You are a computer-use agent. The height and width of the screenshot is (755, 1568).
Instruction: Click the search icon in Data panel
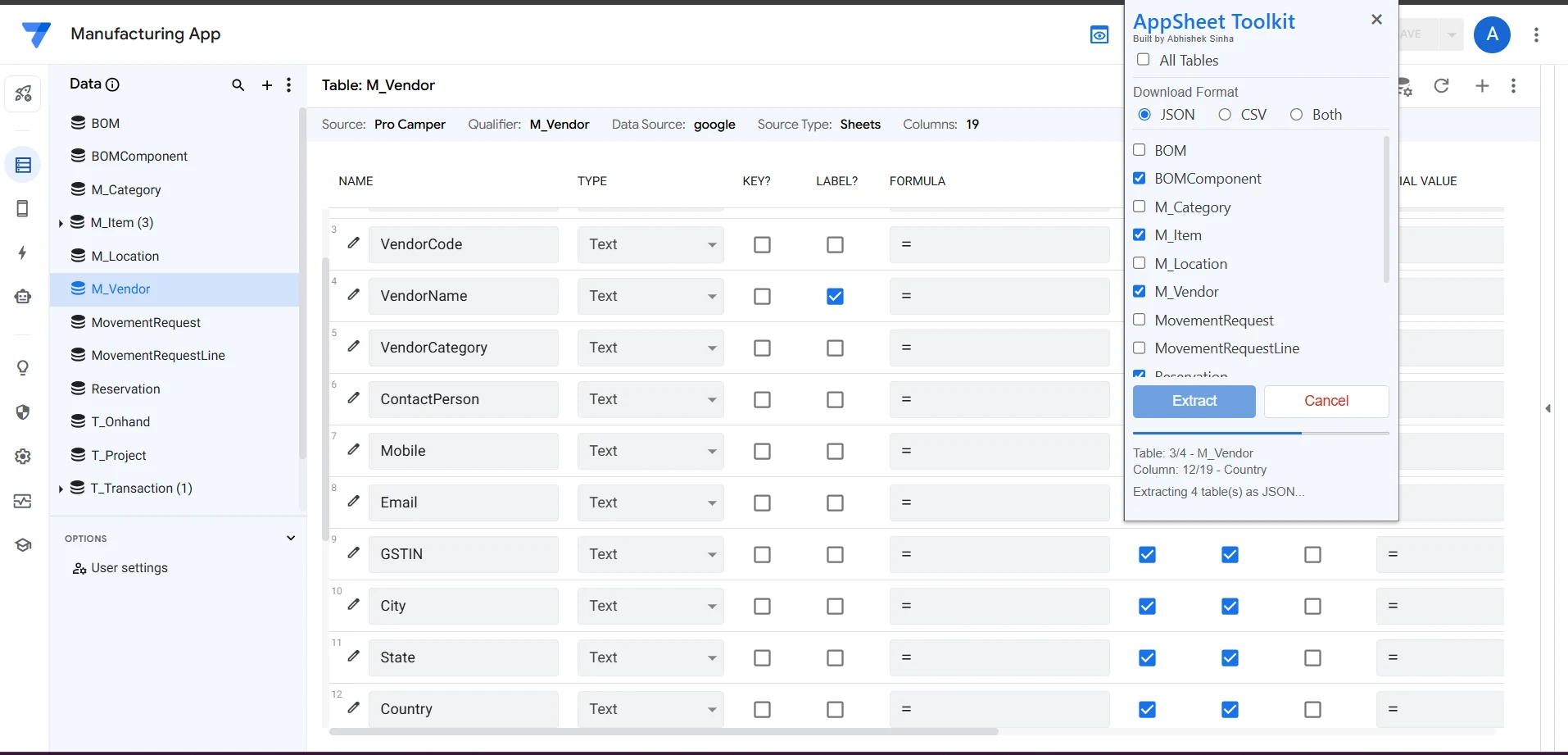[x=238, y=85]
